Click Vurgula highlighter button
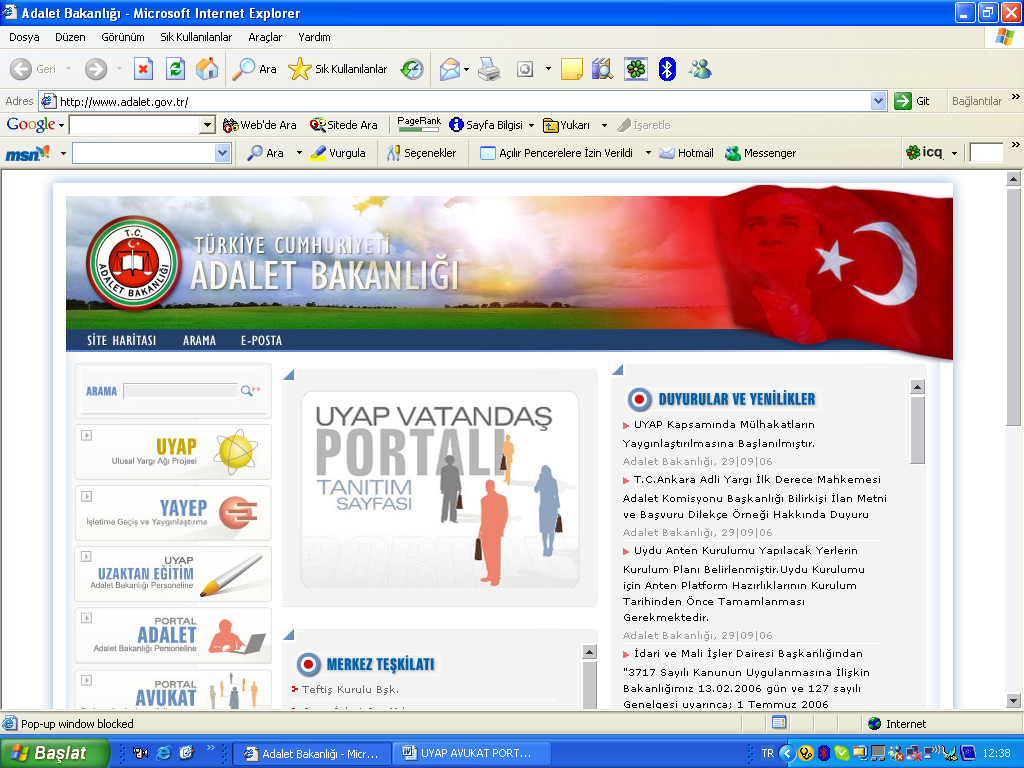Image resolution: width=1024 pixels, height=768 pixels. click(x=338, y=153)
